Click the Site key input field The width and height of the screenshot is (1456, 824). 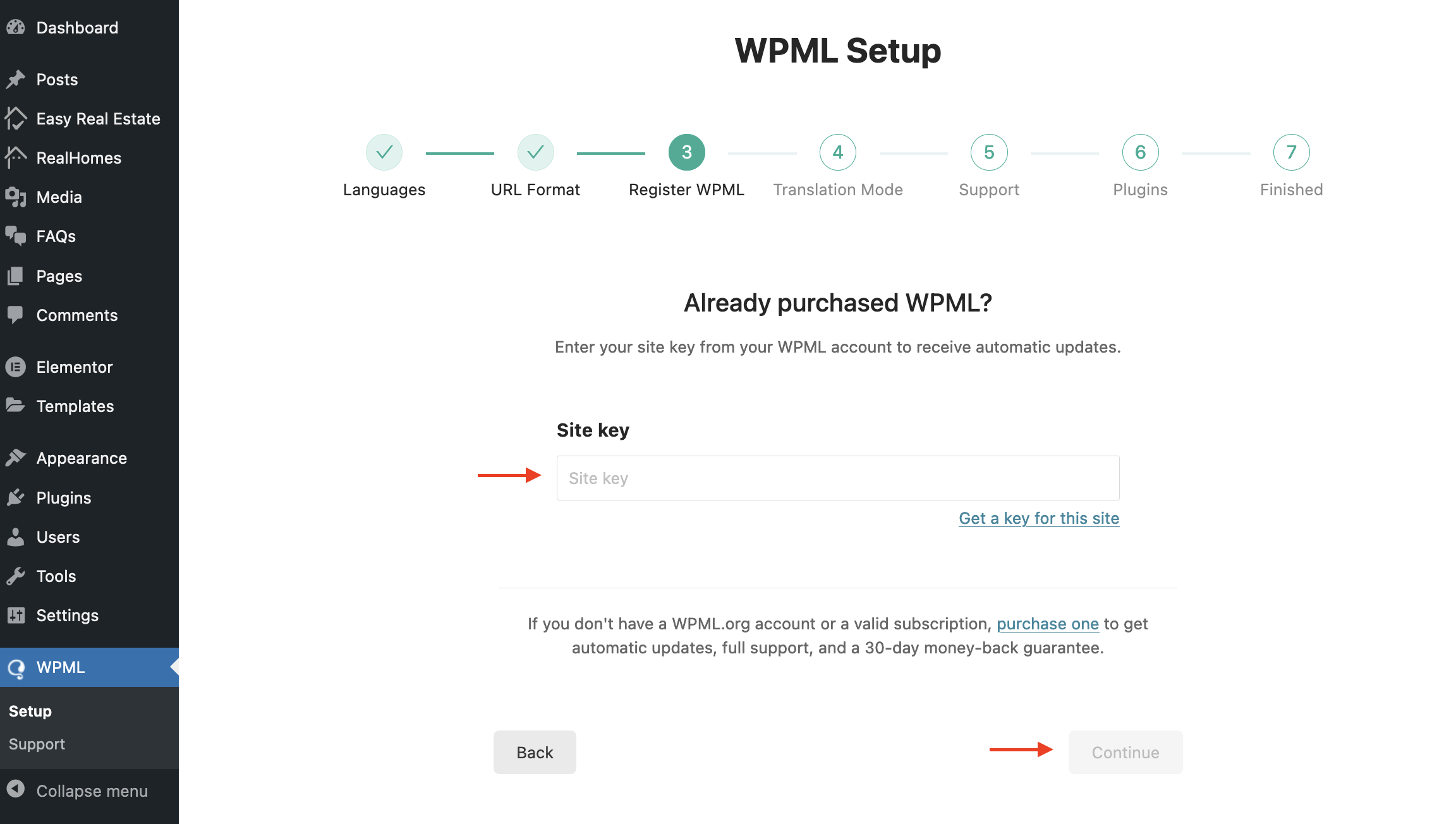click(838, 477)
